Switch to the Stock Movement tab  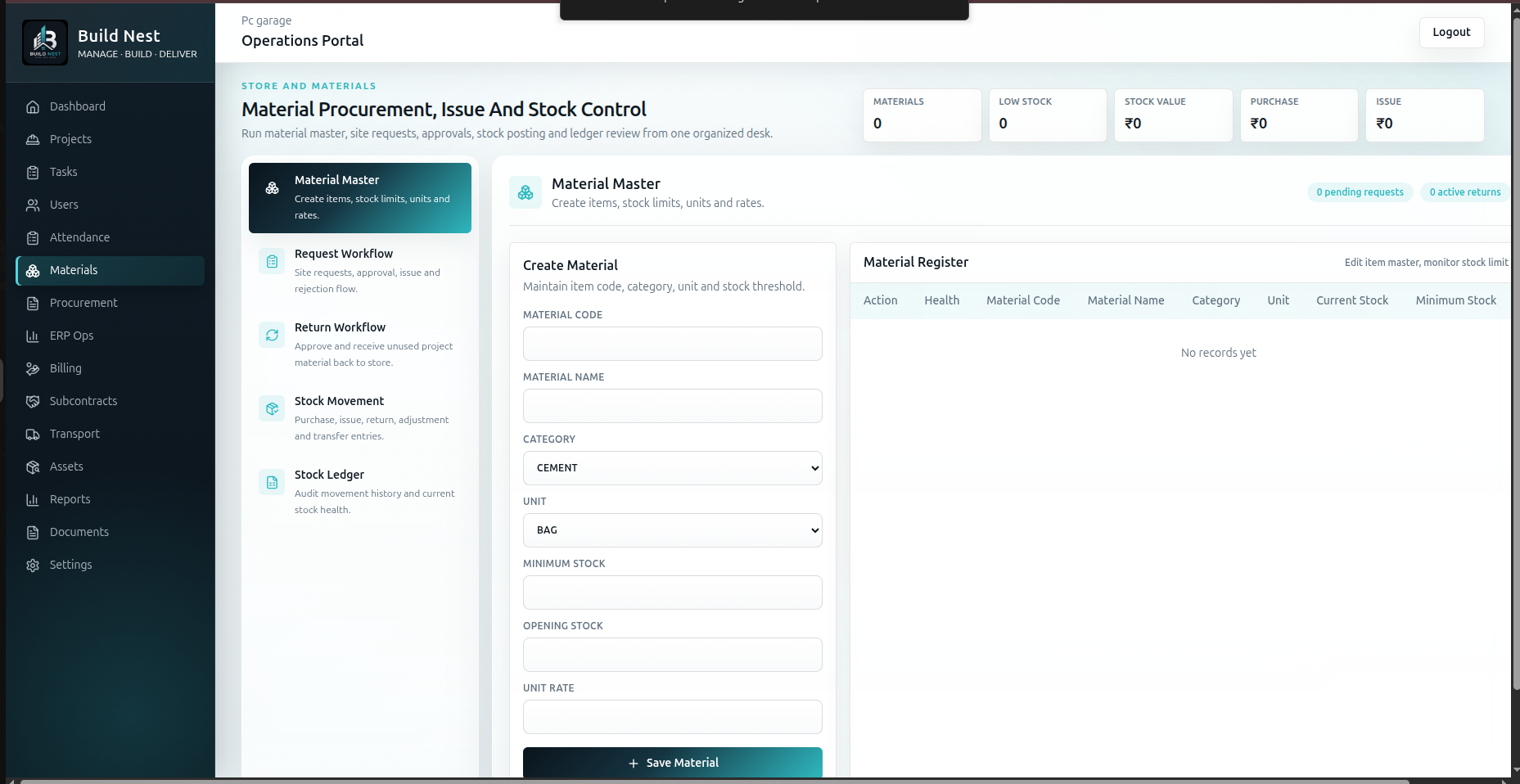[360, 417]
